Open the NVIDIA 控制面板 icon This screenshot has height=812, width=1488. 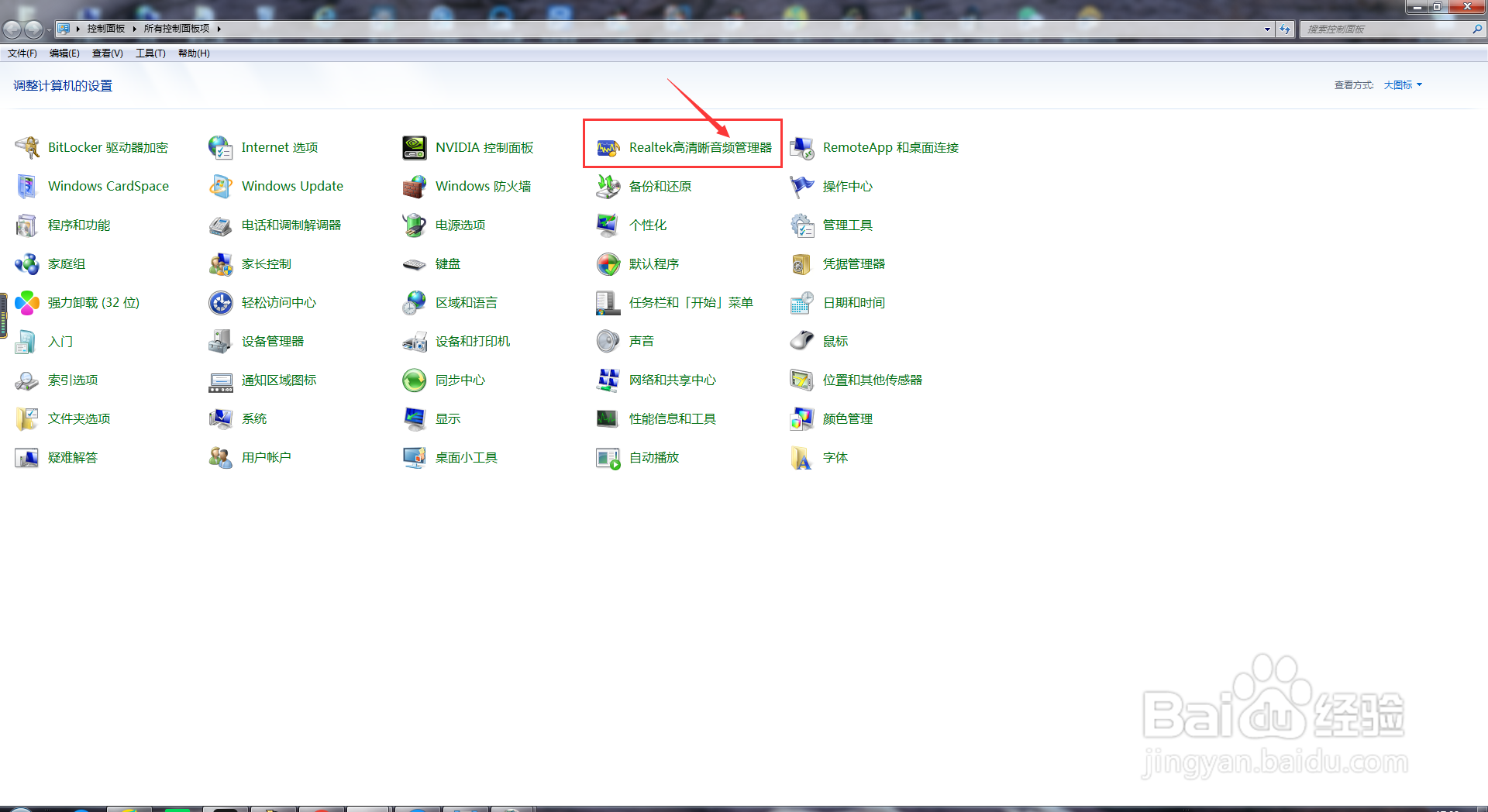pos(415,147)
